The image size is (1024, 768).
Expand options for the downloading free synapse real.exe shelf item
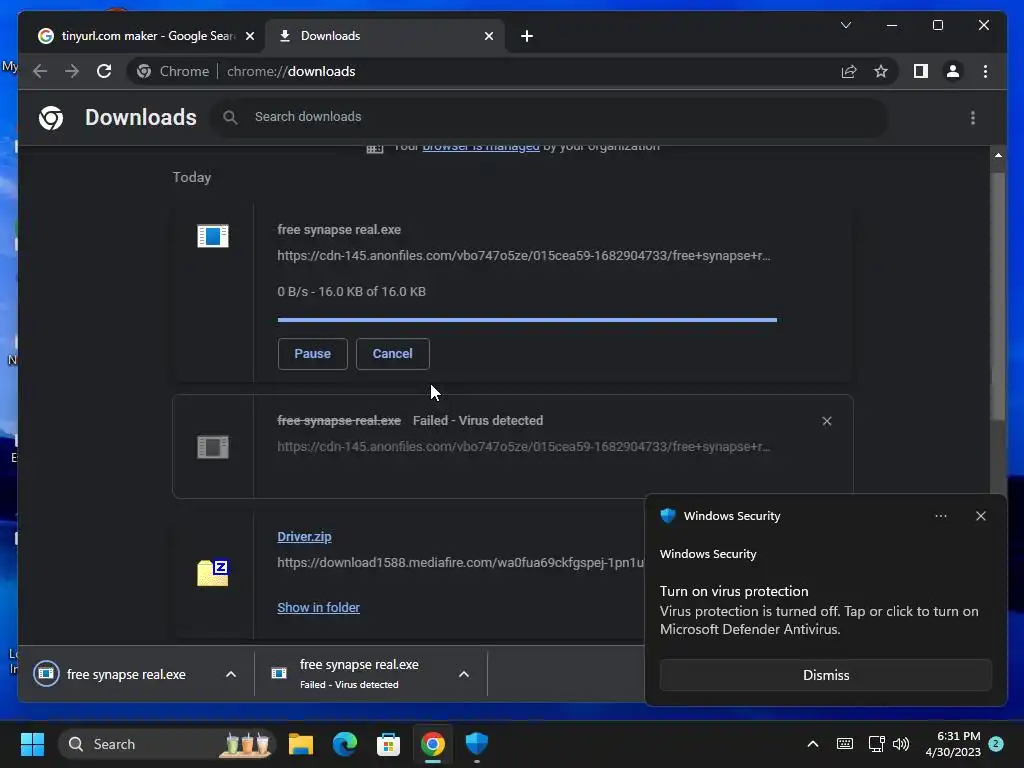[x=231, y=674]
